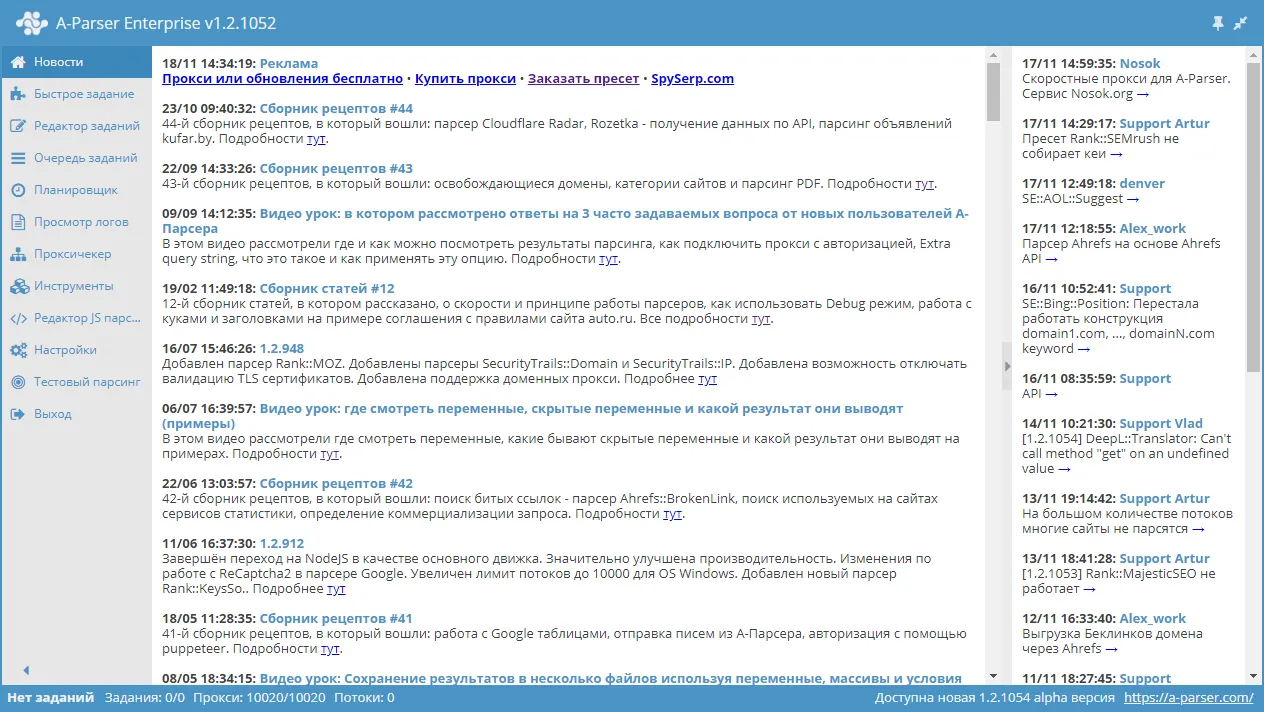Open the Сборник статей #12 headline
The width and height of the screenshot is (1264, 712).
pyautogui.click(x=327, y=289)
